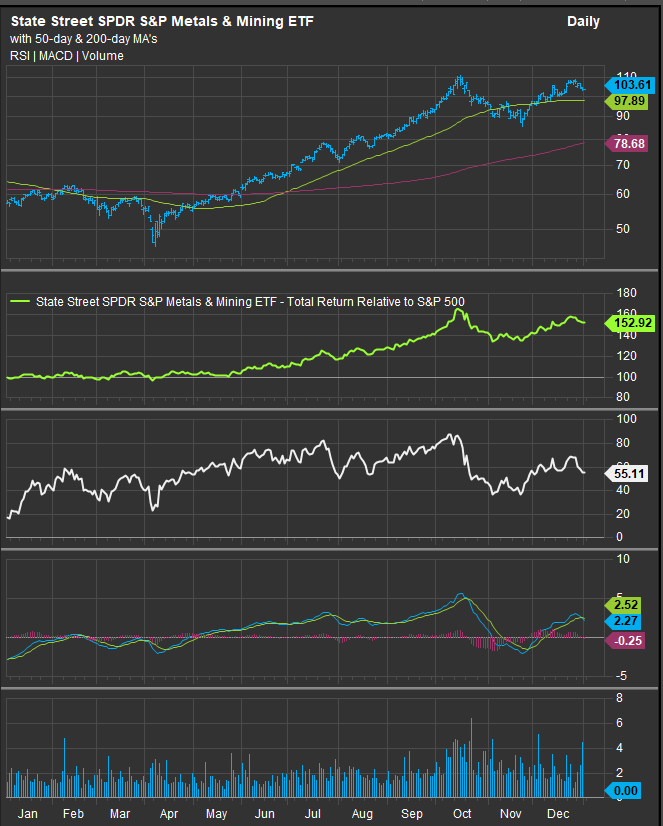663x826 pixels.
Task: Click the white 55.11 RSI value tag
Action: point(630,472)
